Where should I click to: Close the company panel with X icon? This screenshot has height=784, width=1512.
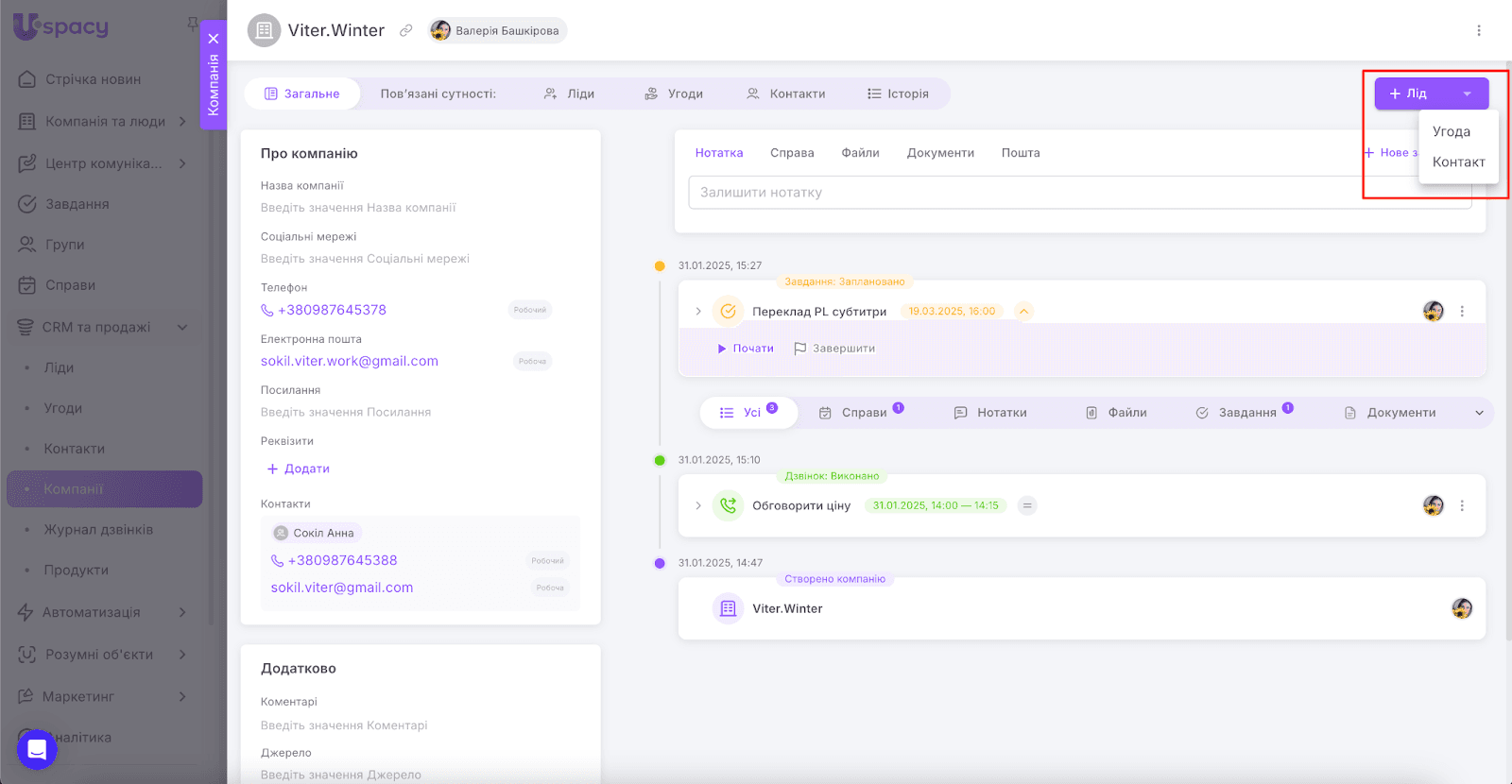coord(214,39)
